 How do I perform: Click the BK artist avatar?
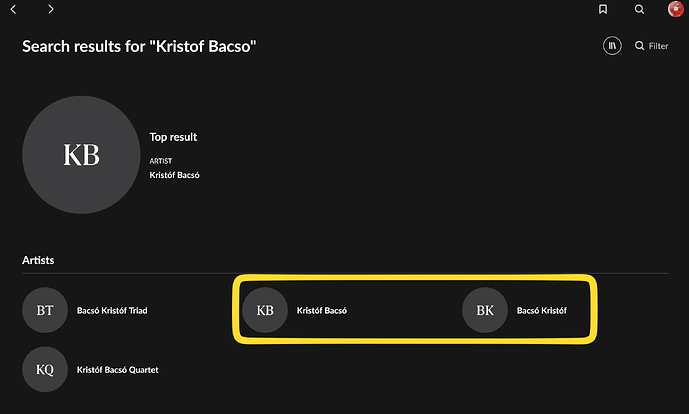(x=485, y=310)
